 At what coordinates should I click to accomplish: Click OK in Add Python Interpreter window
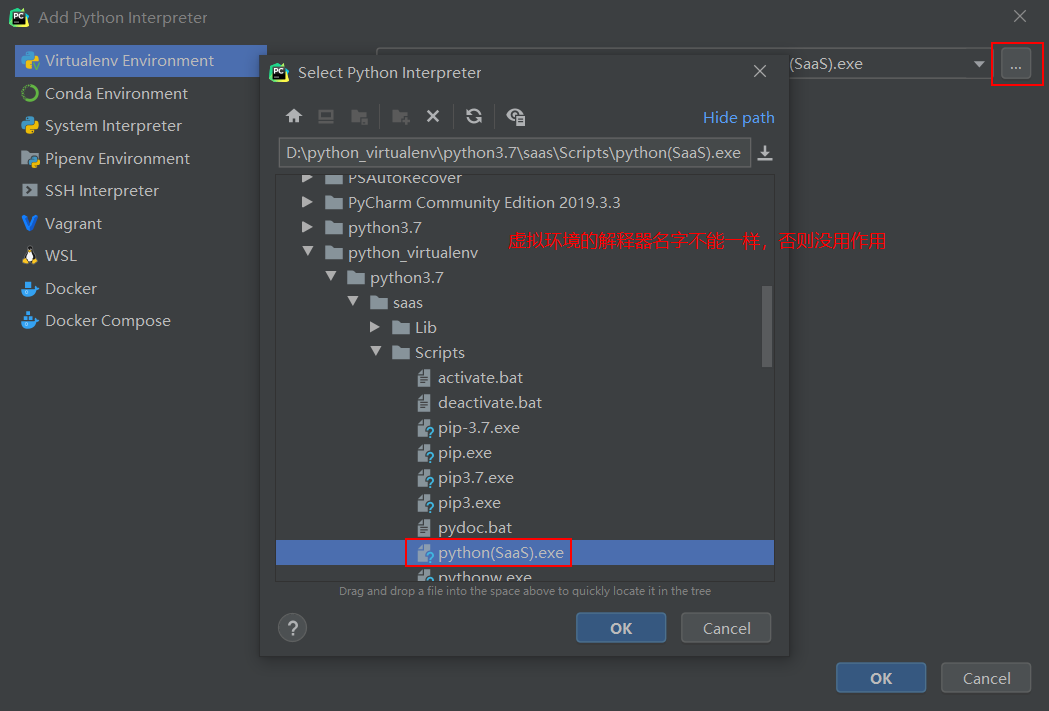click(x=881, y=678)
